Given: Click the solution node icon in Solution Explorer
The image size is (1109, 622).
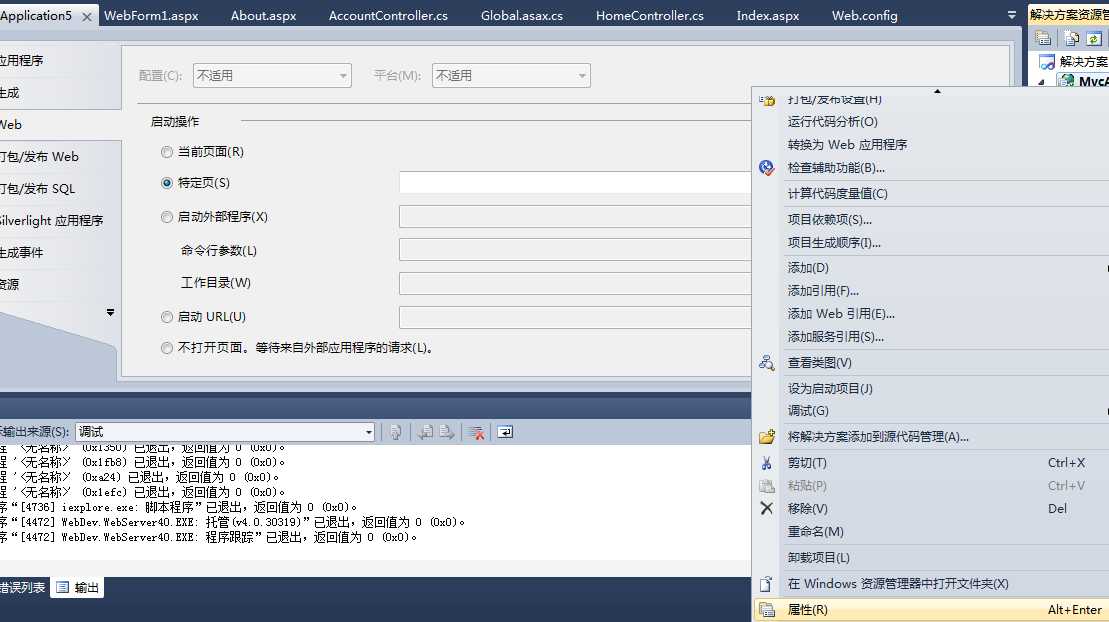Looking at the screenshot, I should click(x=1047, y=62).
